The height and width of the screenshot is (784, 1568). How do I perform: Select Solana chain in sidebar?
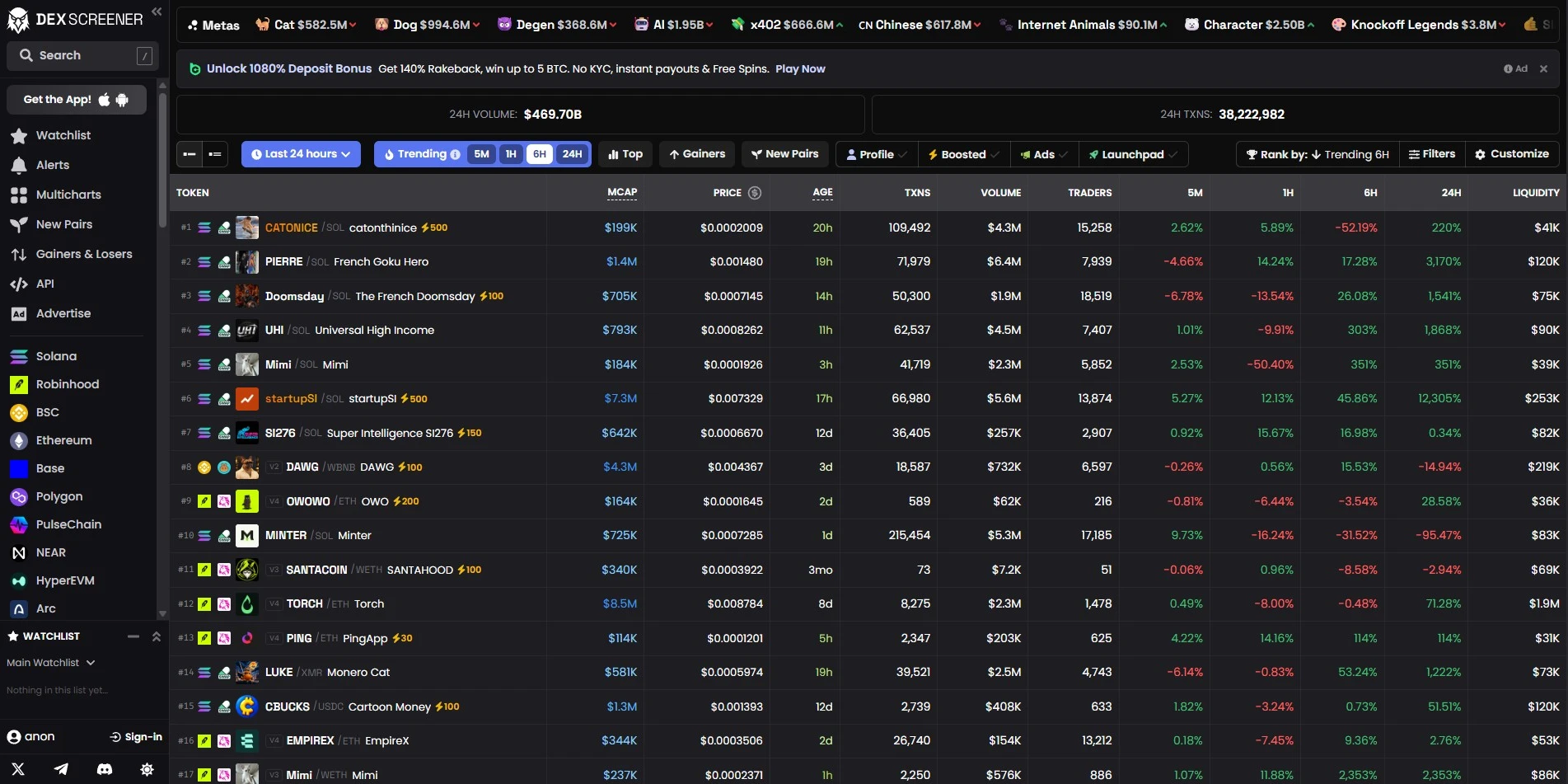tap(44, 356)
